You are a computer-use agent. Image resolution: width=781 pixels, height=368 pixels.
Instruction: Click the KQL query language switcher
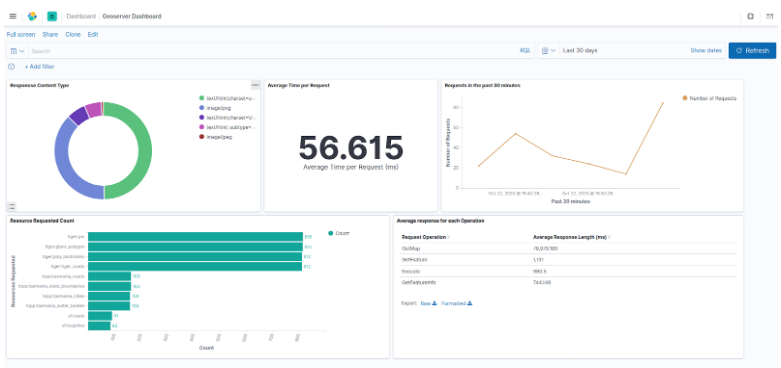tap(525, 51)
